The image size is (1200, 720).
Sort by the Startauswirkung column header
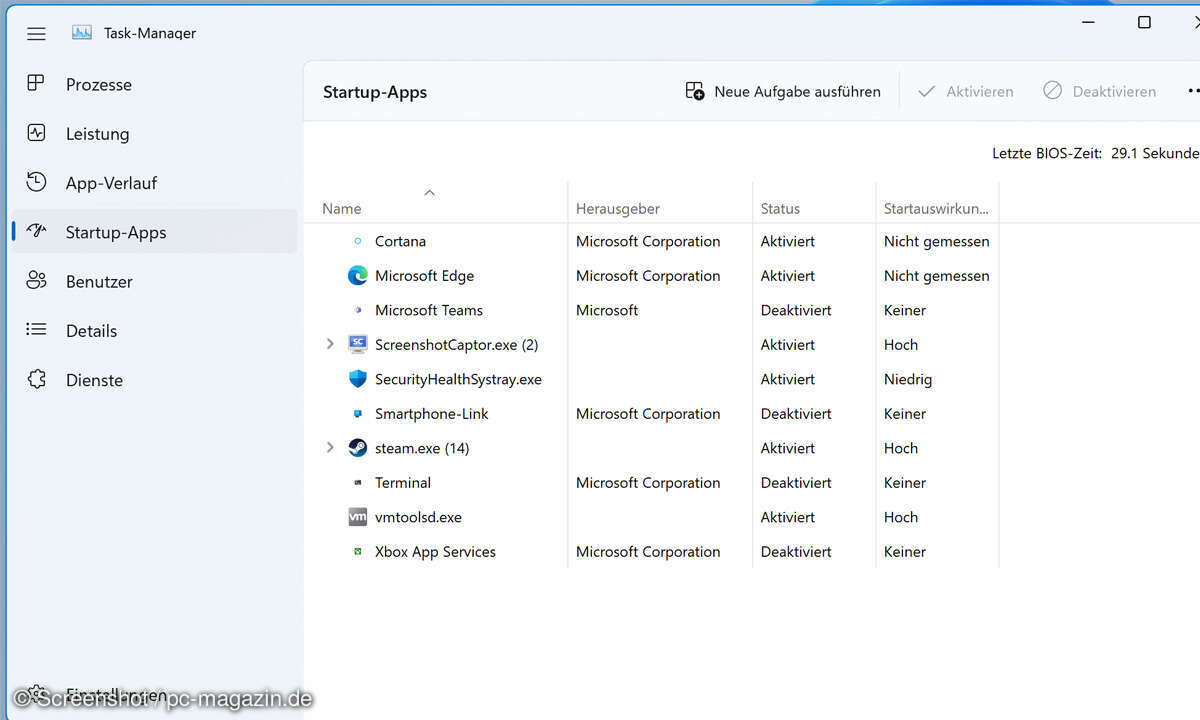point(936,209)
